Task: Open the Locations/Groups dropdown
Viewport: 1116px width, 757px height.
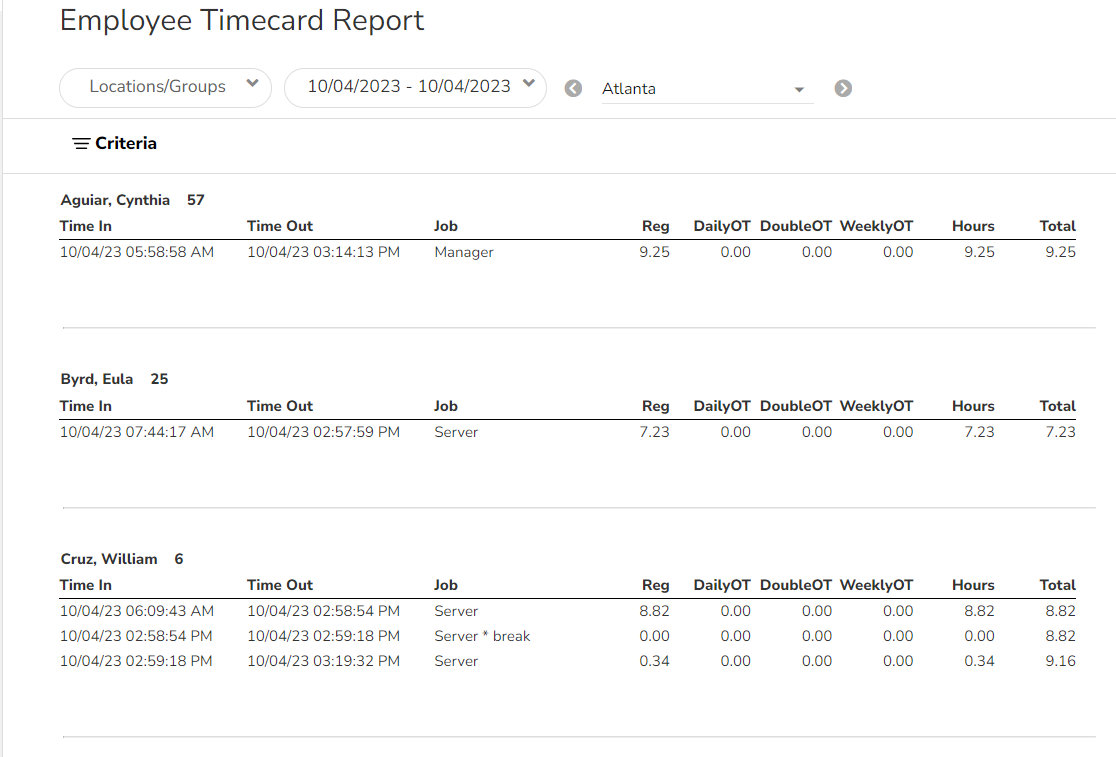Action: [x=157, y=87]
